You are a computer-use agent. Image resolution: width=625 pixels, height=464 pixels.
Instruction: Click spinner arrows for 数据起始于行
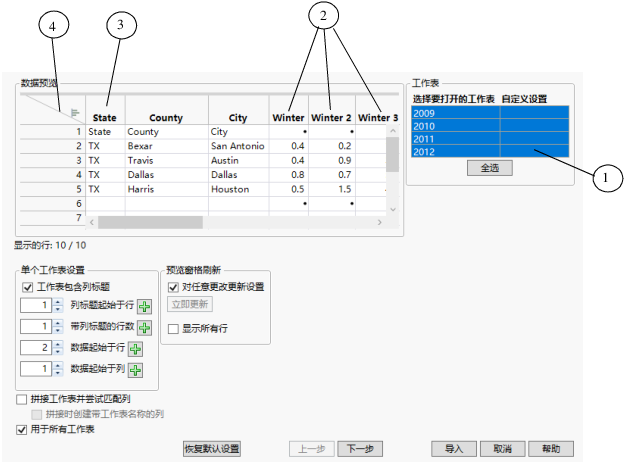pyautogui.click(x=58, y=348)
